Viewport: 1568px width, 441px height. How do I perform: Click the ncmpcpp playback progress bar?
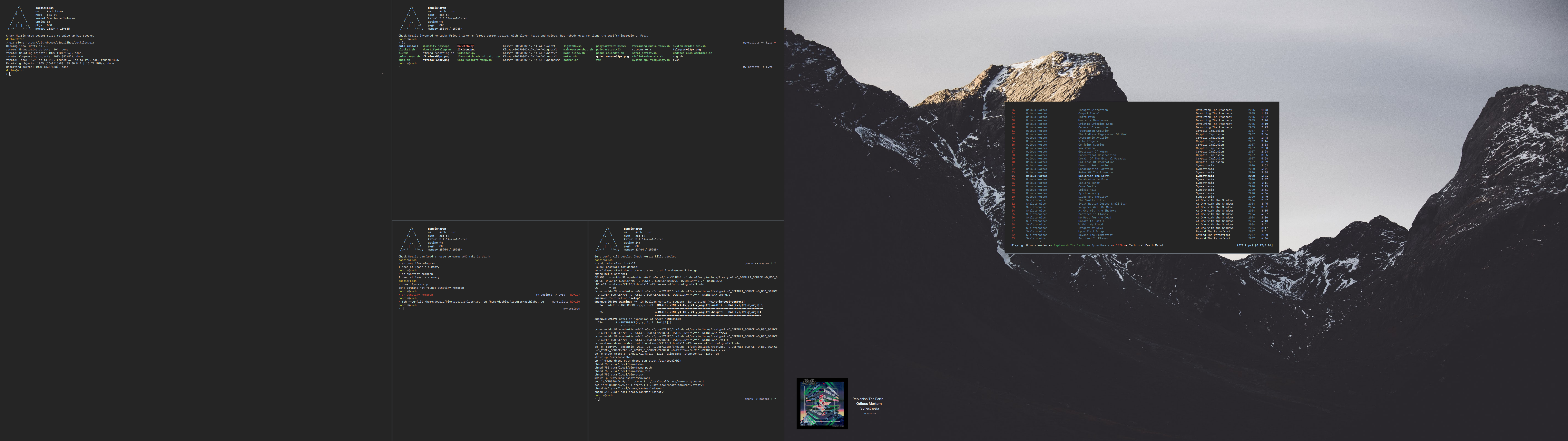pyautogui.click(x=1142, y=242)
